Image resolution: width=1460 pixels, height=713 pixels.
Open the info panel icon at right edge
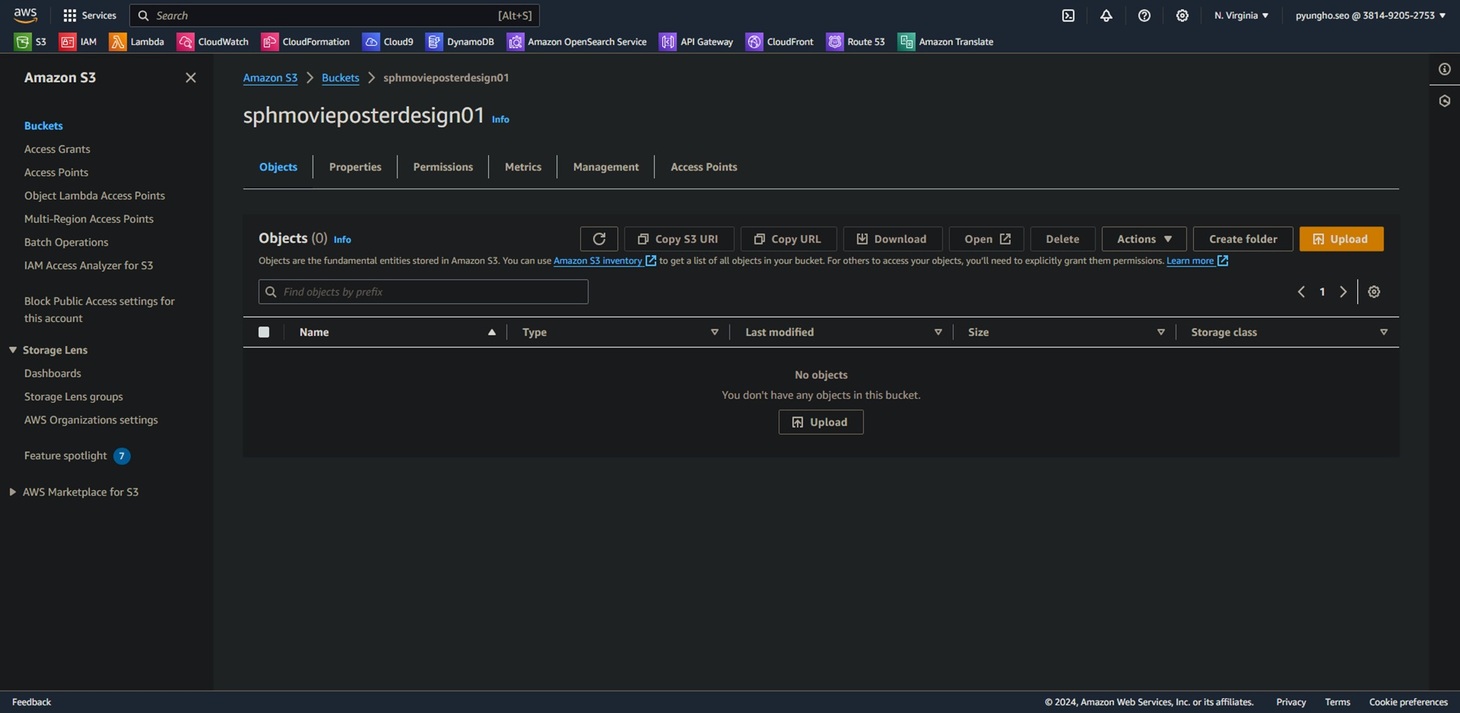[x=1445, y=69]
